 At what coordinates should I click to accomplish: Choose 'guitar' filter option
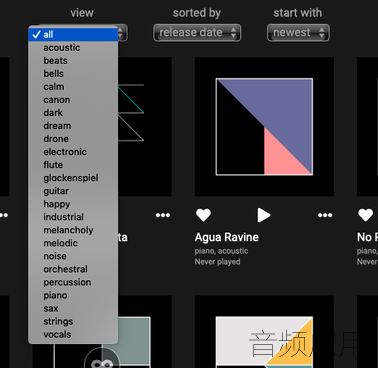click(73, 191)
